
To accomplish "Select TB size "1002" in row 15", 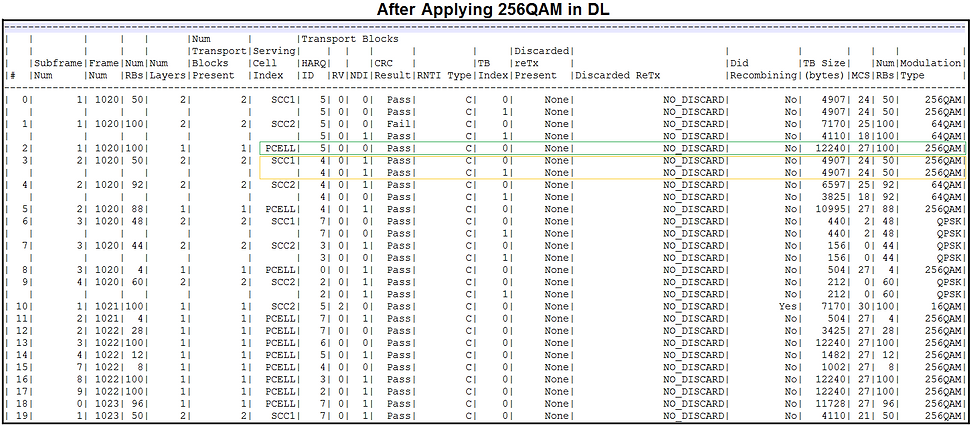I will (834, 367).
